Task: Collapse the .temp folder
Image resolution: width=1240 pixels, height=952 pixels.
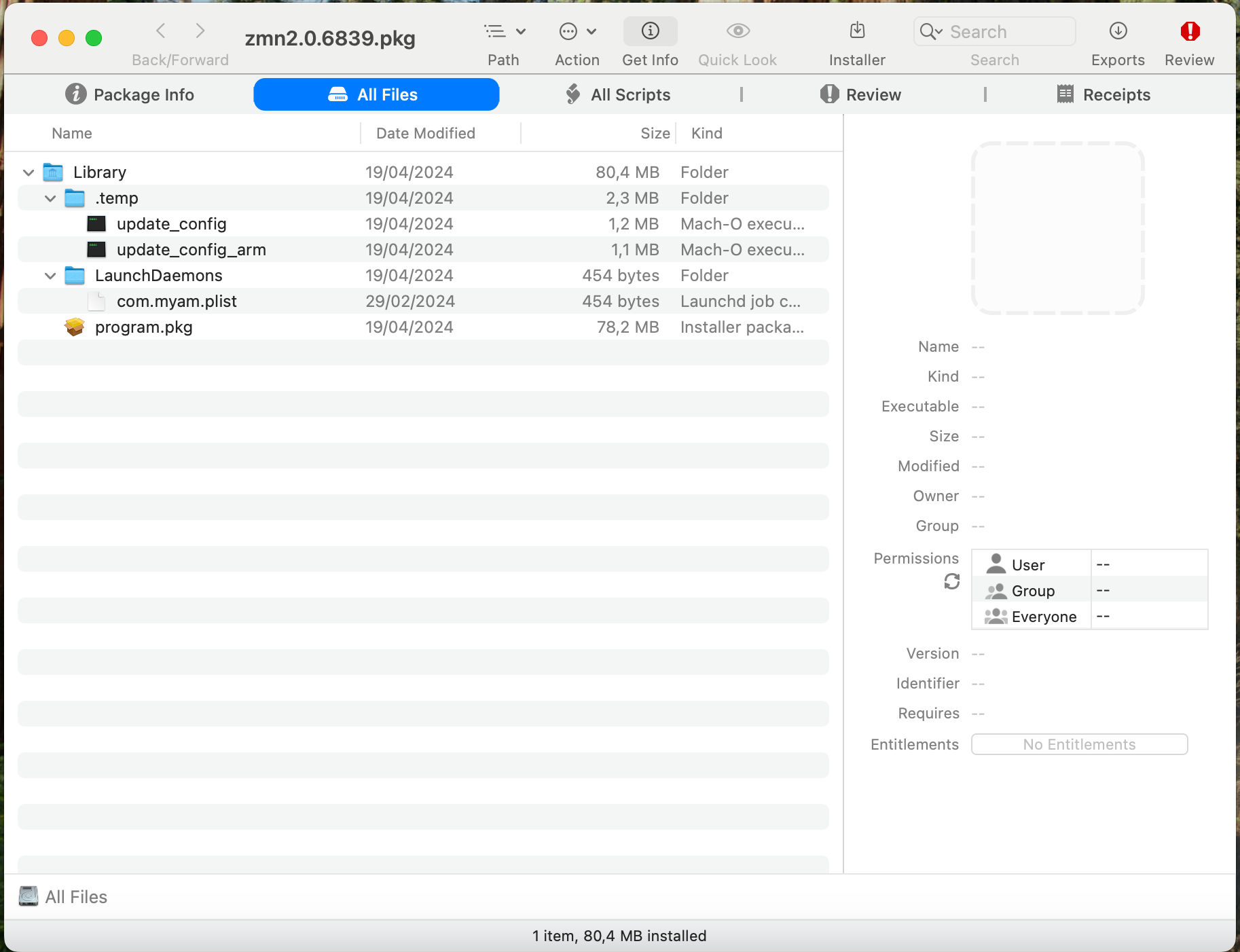Action: [50, 198]
